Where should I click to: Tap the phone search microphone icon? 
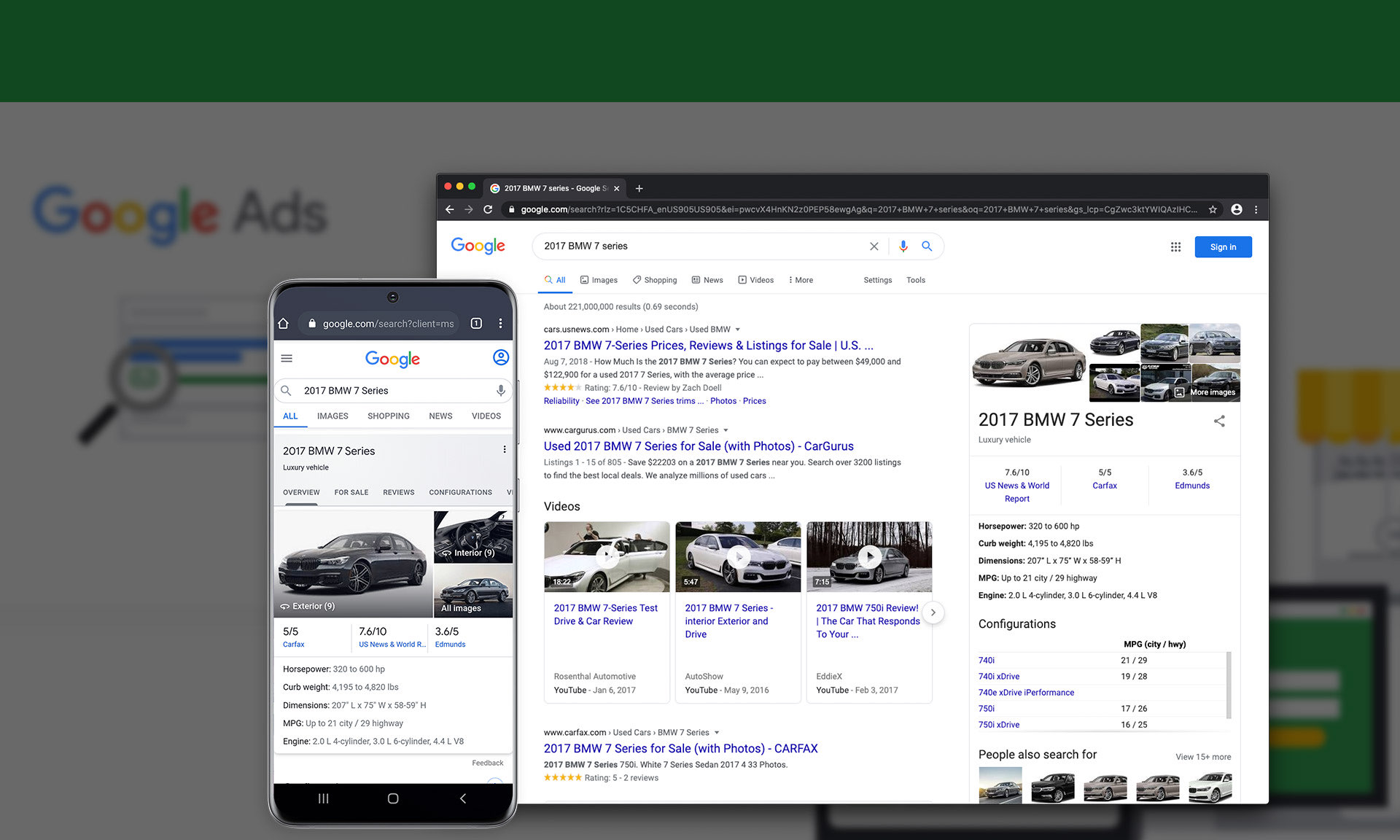click(x=500, y=390)
